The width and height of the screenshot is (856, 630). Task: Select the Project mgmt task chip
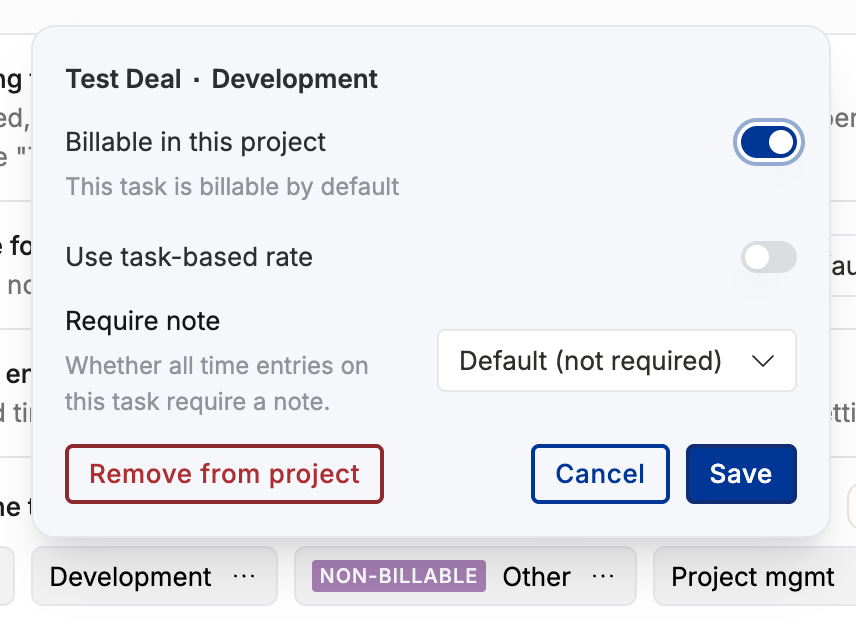(753, 576)
